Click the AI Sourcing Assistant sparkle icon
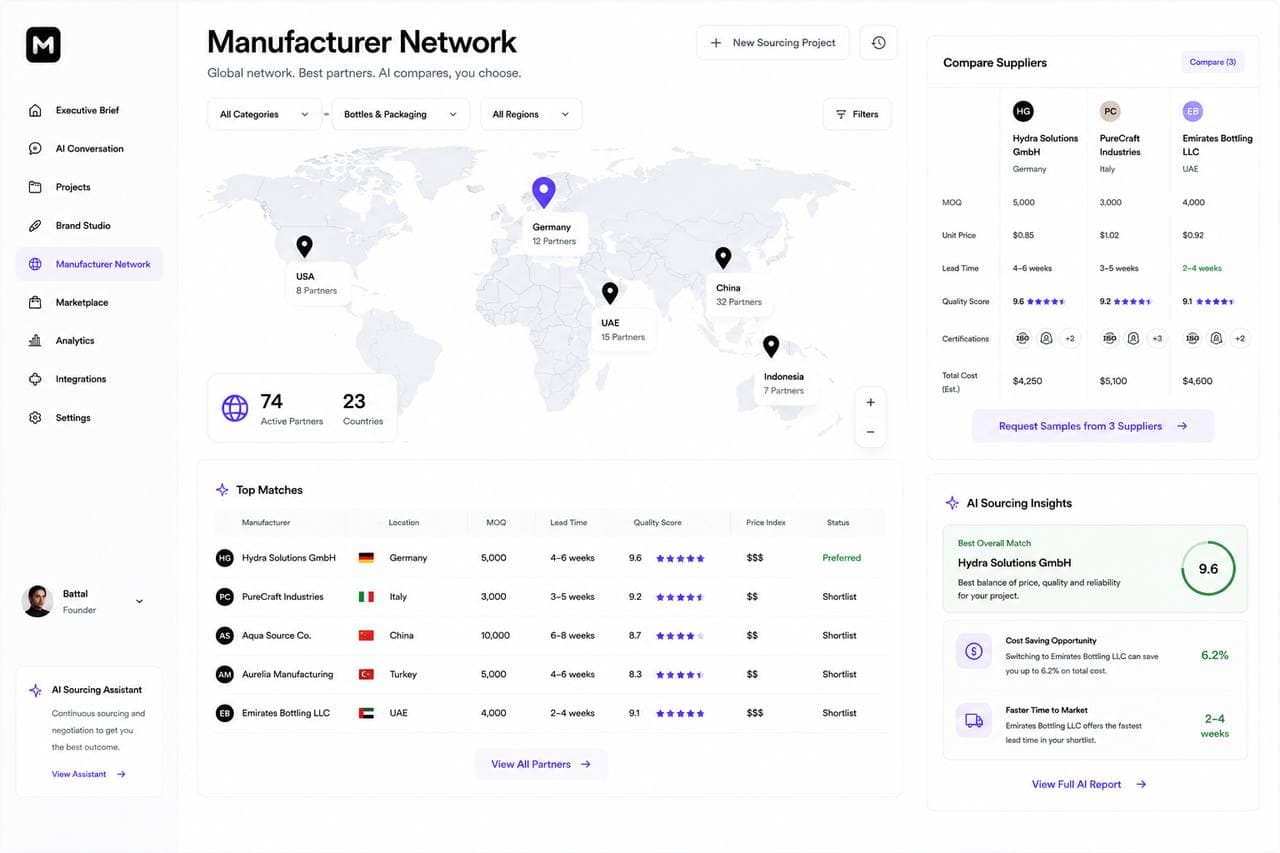The height and width of the screenshot is (853, 1280). pyautogui.click(x=35, y=690)
